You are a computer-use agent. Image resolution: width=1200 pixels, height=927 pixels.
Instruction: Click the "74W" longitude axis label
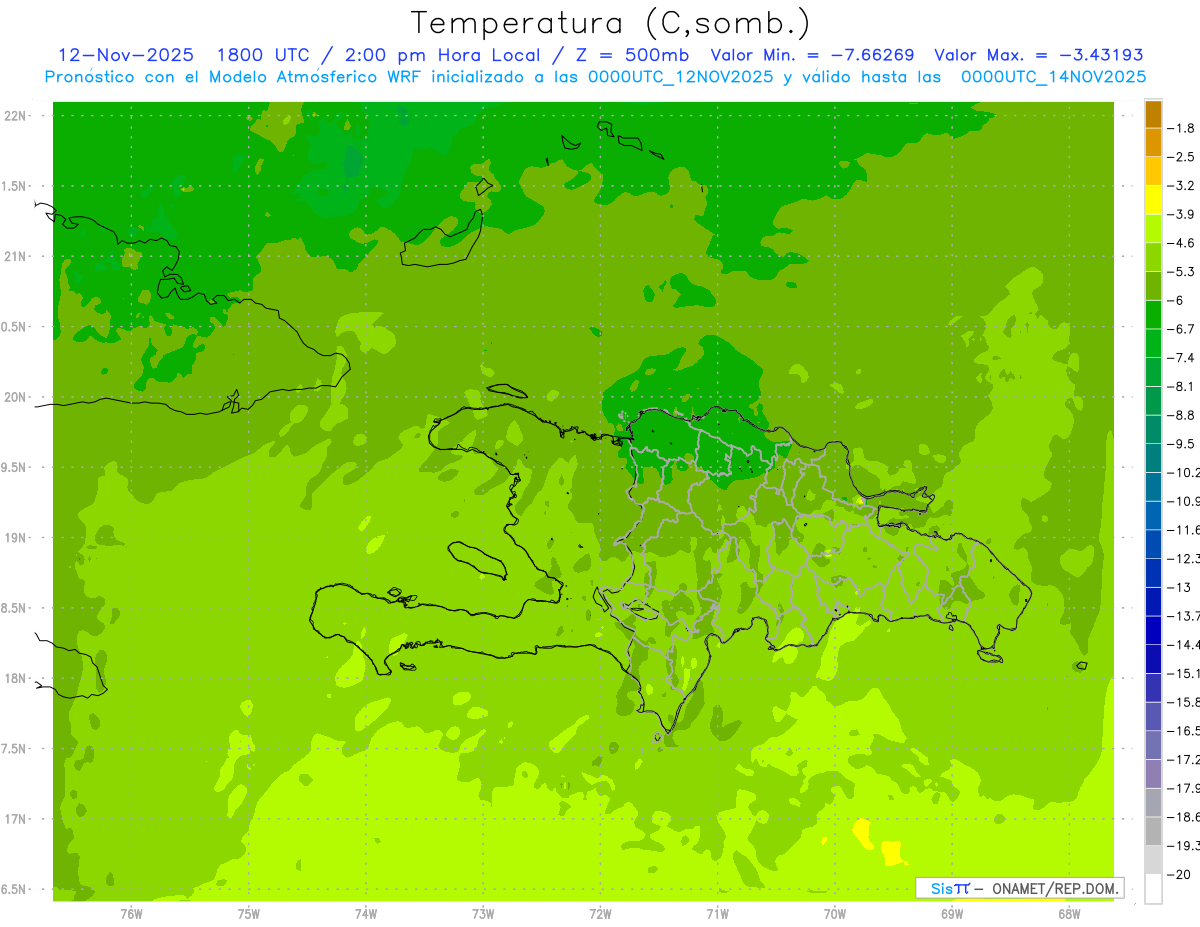pyautogui.click(x=366, y=914)
